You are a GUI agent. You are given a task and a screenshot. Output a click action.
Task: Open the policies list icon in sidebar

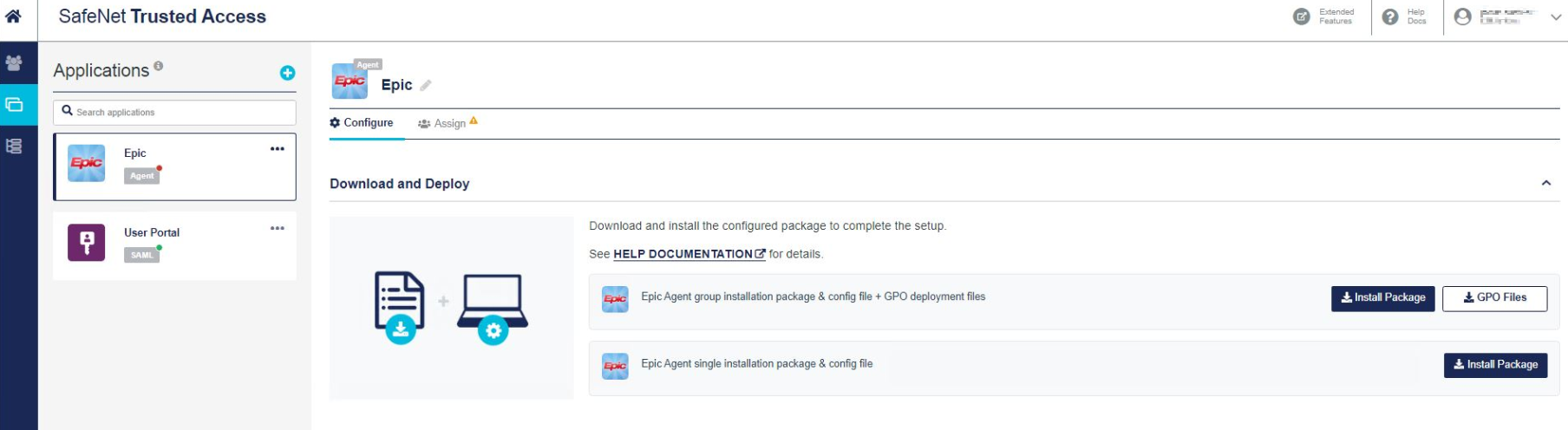tap(14, 147)
